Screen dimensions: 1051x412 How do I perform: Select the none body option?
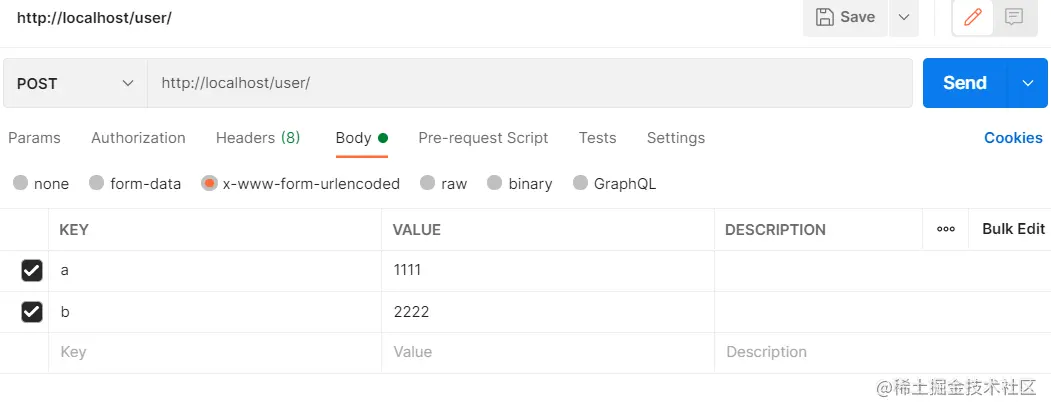20,183
